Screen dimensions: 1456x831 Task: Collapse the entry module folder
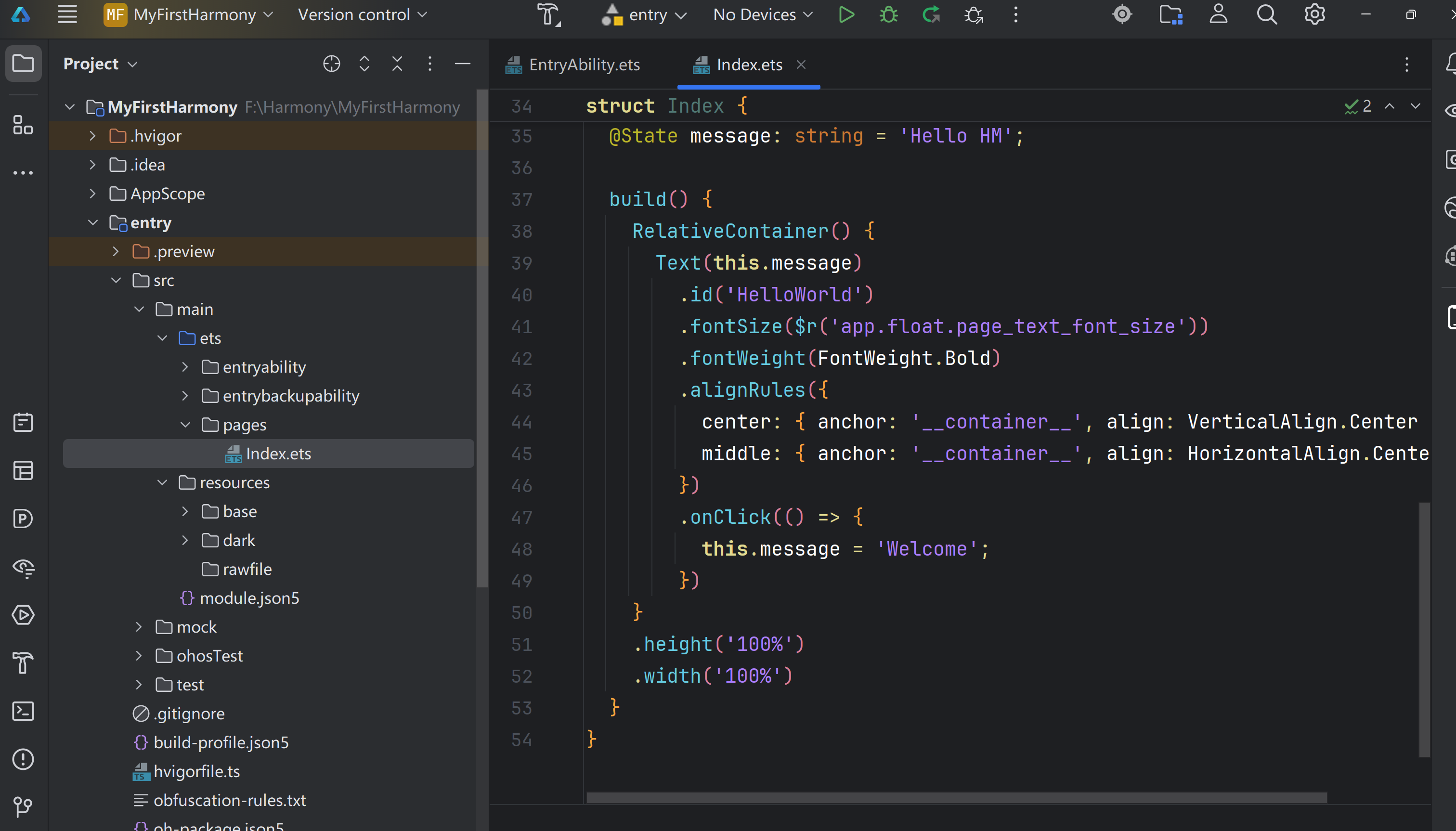pos(92,222)
